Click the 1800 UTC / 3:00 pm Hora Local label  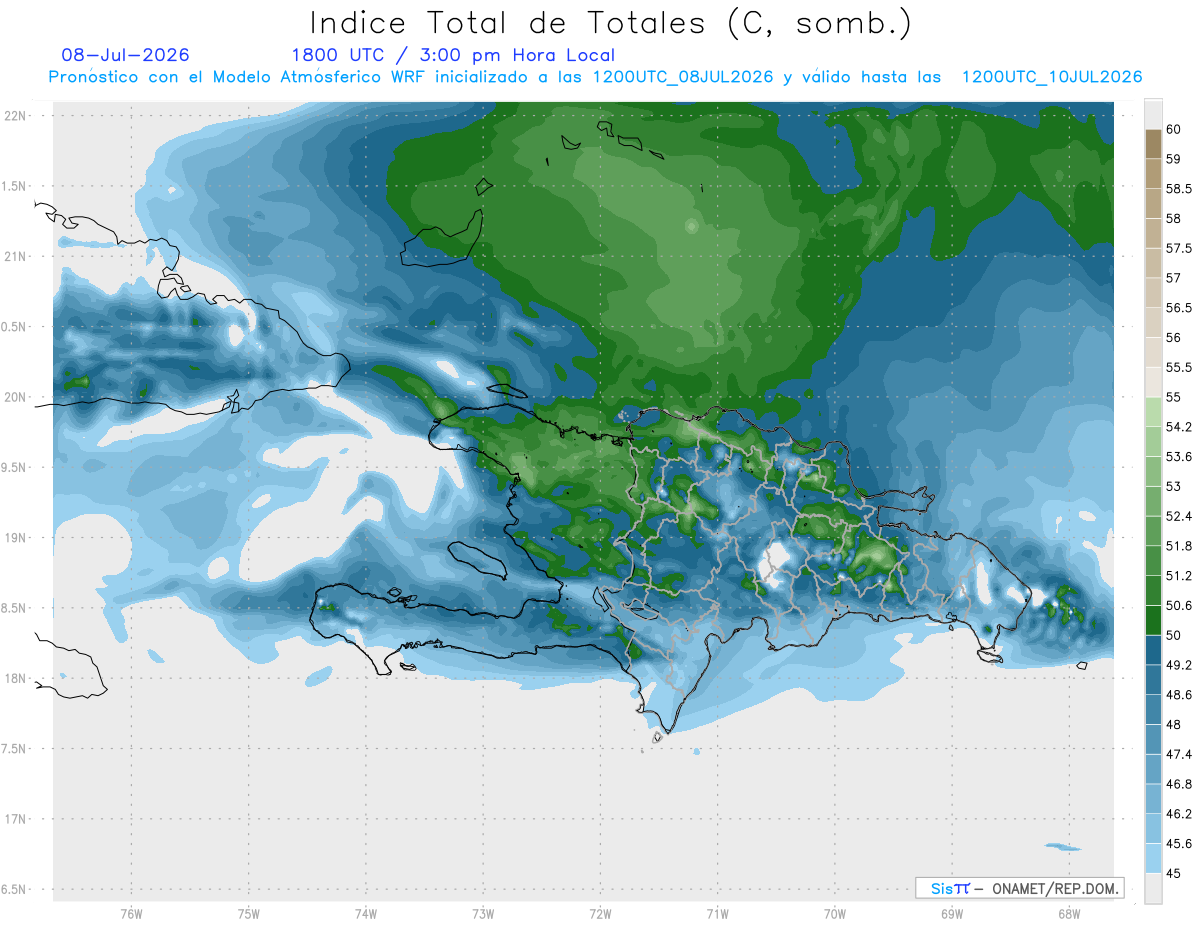click(x=453, y=55)
